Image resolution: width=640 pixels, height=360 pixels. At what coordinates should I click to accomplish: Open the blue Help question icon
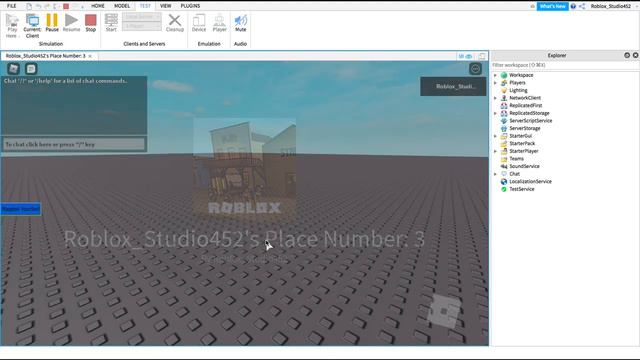[x=573, y=6]
